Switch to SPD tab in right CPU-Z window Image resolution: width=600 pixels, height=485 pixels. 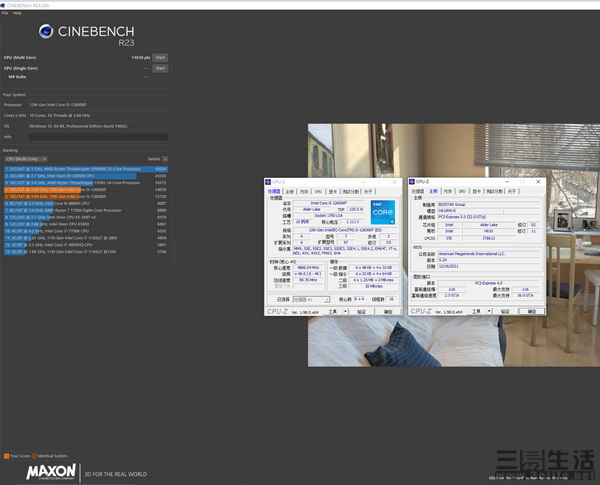(462, 190)
